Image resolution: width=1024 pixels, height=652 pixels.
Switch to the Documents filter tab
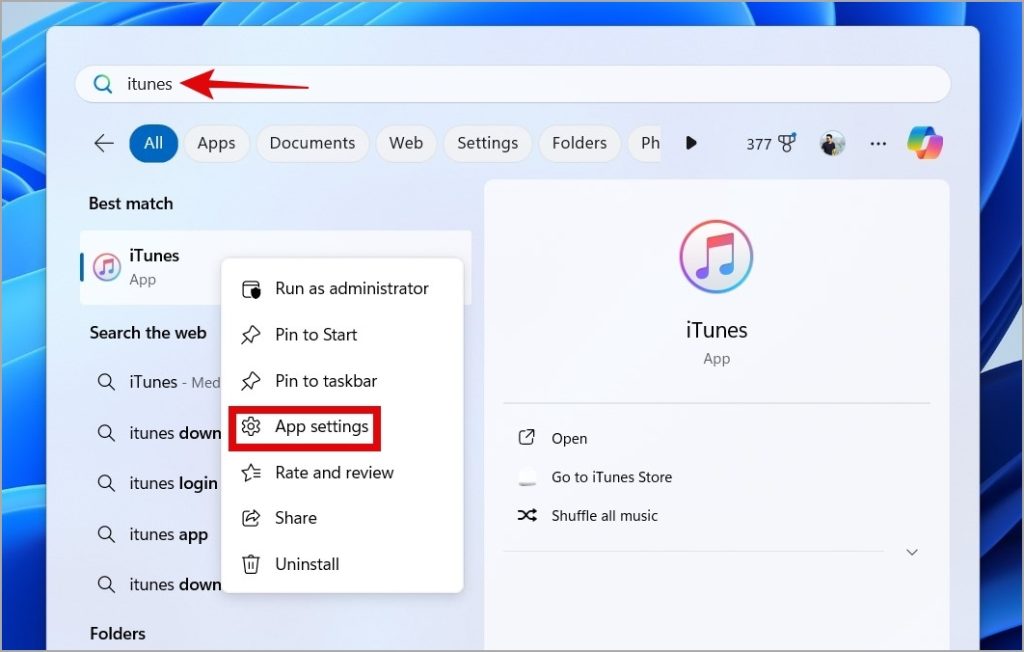[312, 143]
